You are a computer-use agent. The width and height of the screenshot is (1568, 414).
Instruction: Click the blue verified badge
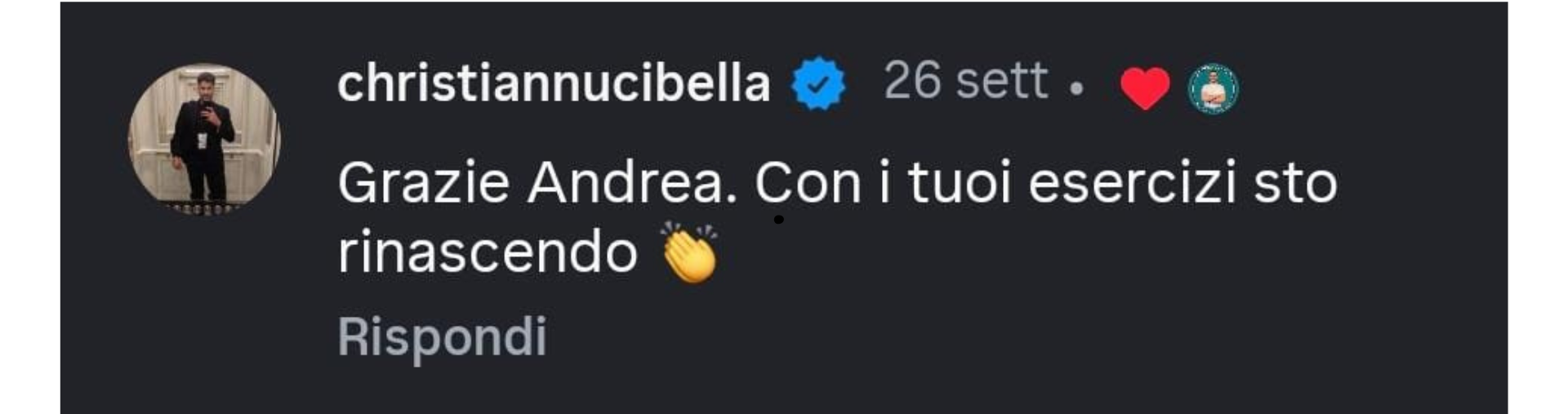pos(818,83)
